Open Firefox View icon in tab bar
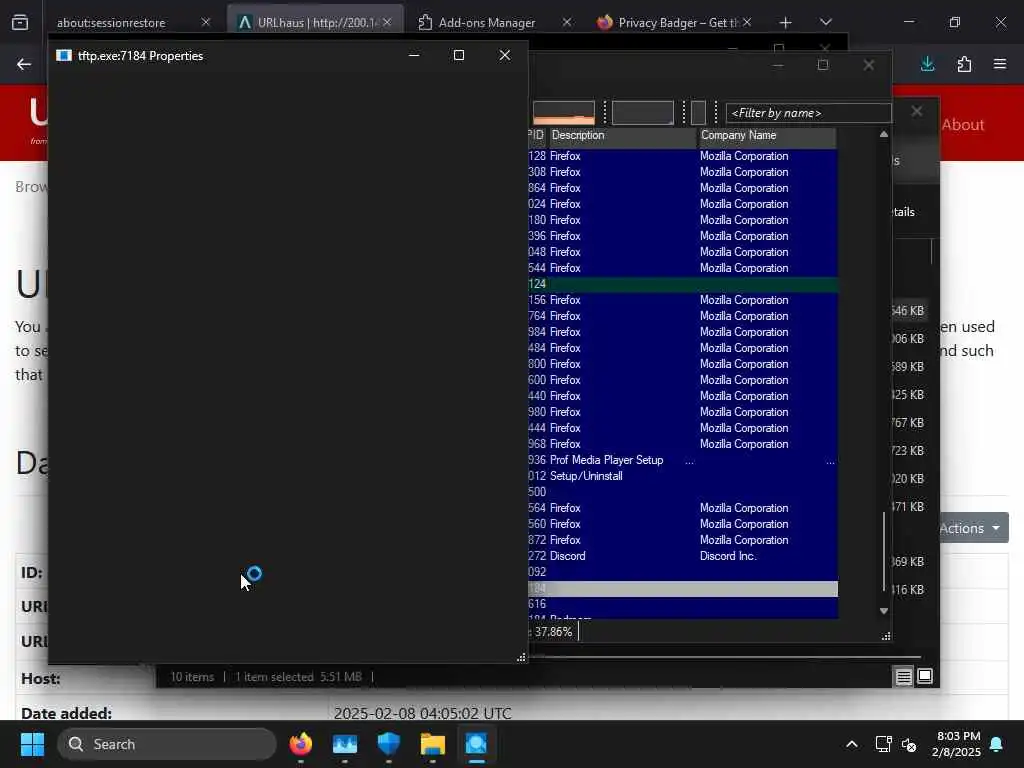 click(x=20, y=22)
